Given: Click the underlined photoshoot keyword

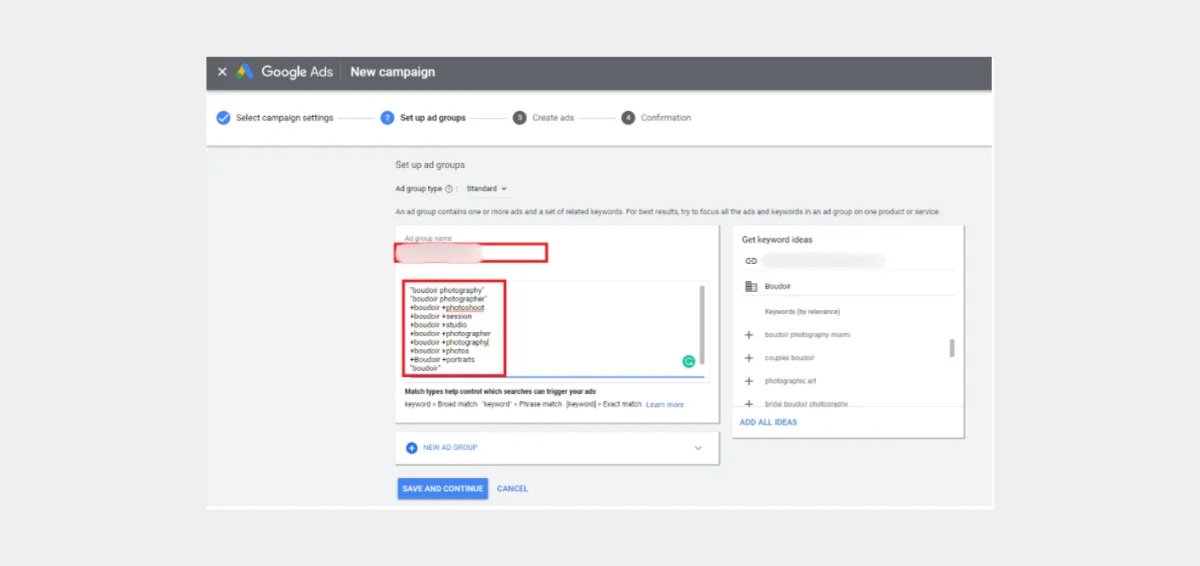Looking at the screenshot, I should click(464, 308).
